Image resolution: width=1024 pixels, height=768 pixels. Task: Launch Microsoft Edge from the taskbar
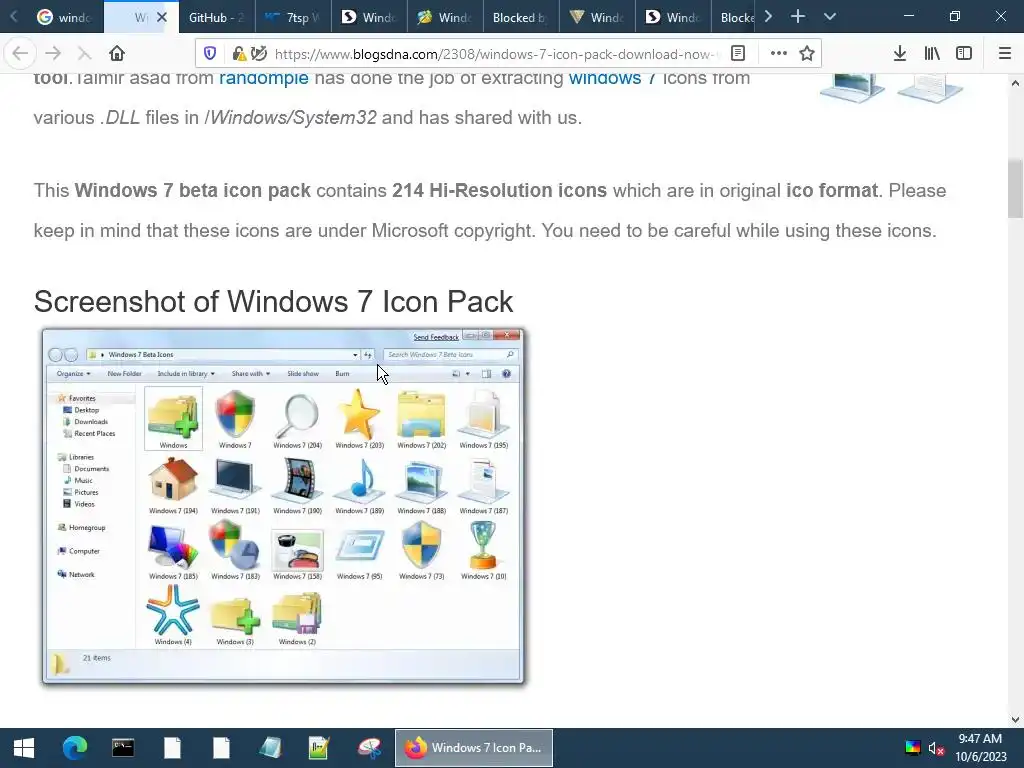click(74, 748)
